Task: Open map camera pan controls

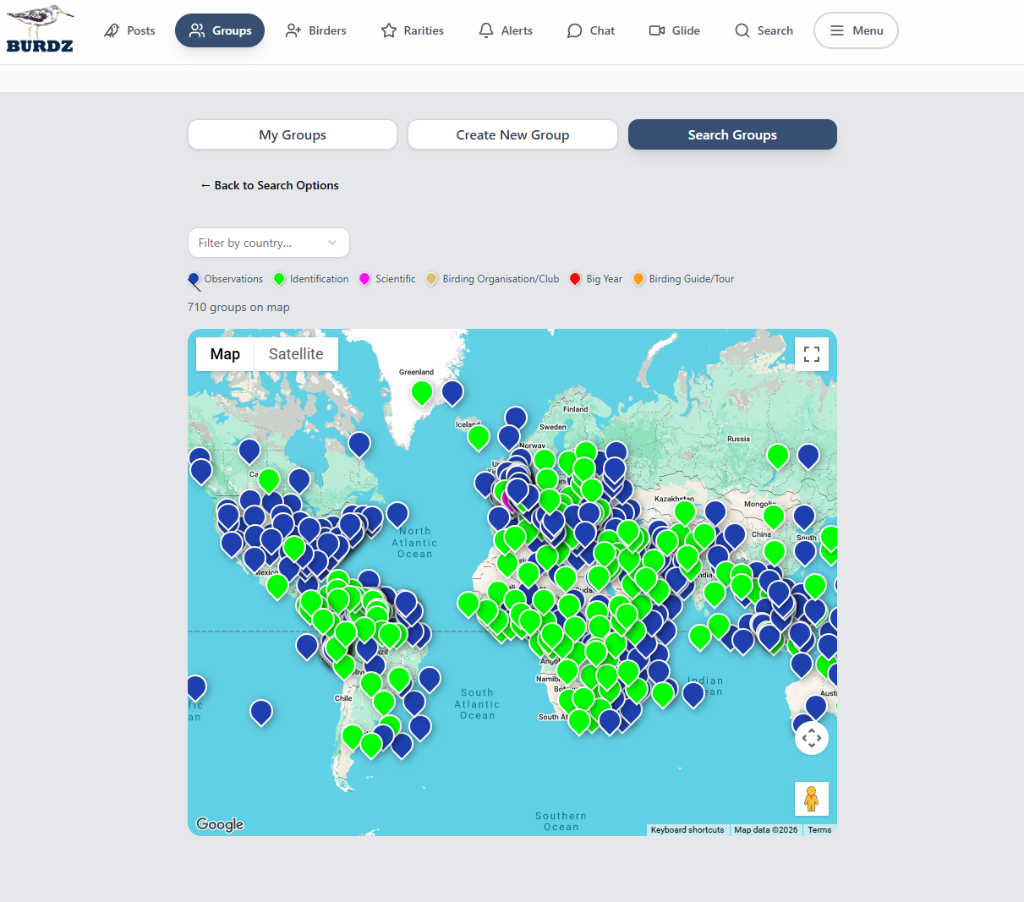Action: pos(811,738)
